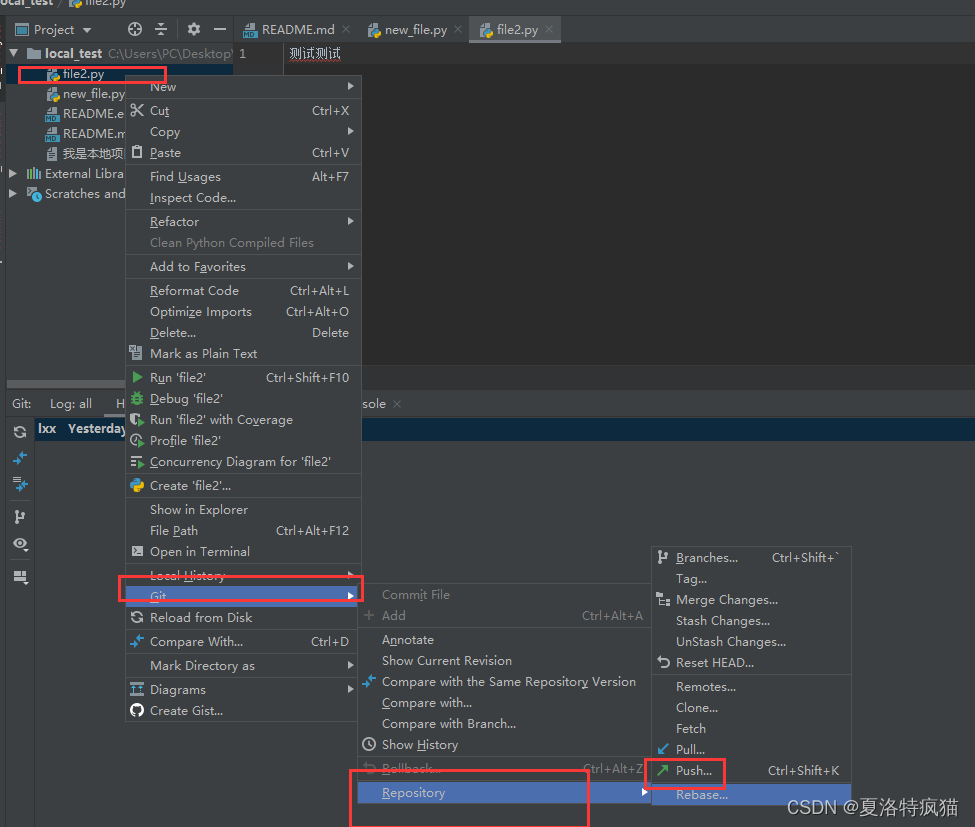Click the Collapse All icon in Project panel
975x827 pixels.
[x=160, y=30]
